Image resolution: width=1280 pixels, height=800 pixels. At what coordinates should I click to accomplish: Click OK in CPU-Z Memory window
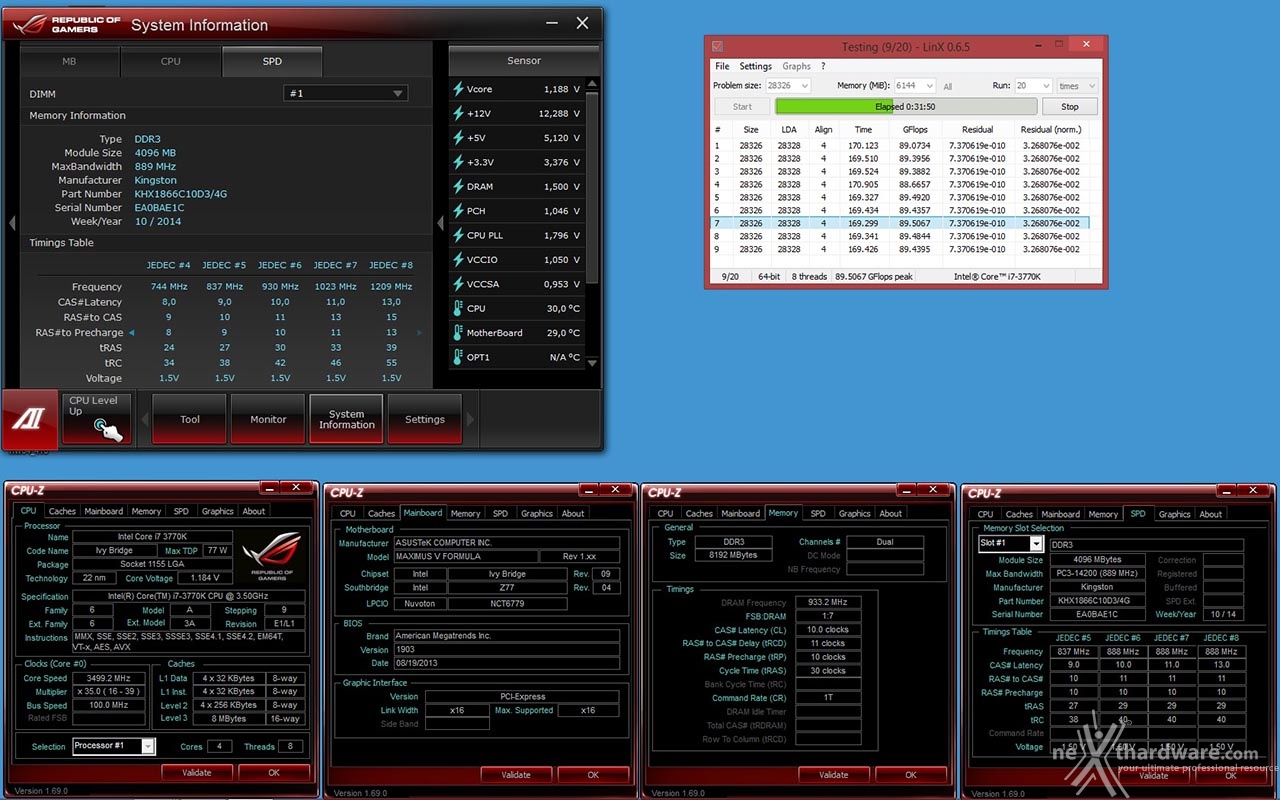coord(911,775)
